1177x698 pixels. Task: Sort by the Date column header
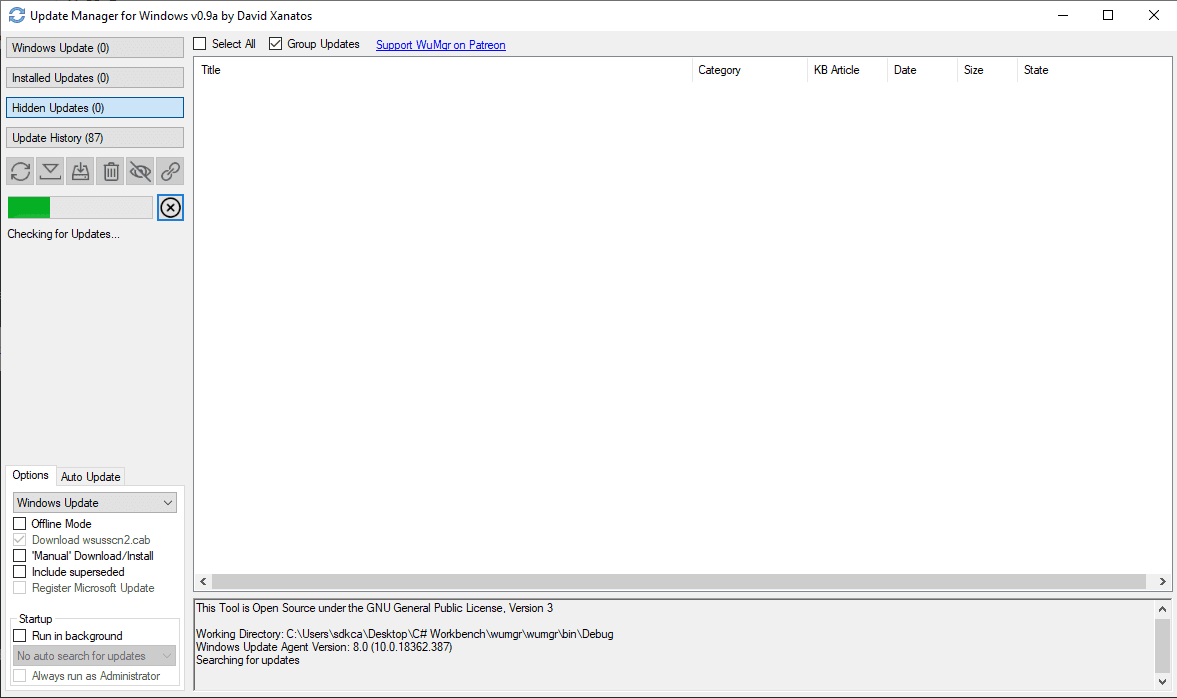(923, 70)
